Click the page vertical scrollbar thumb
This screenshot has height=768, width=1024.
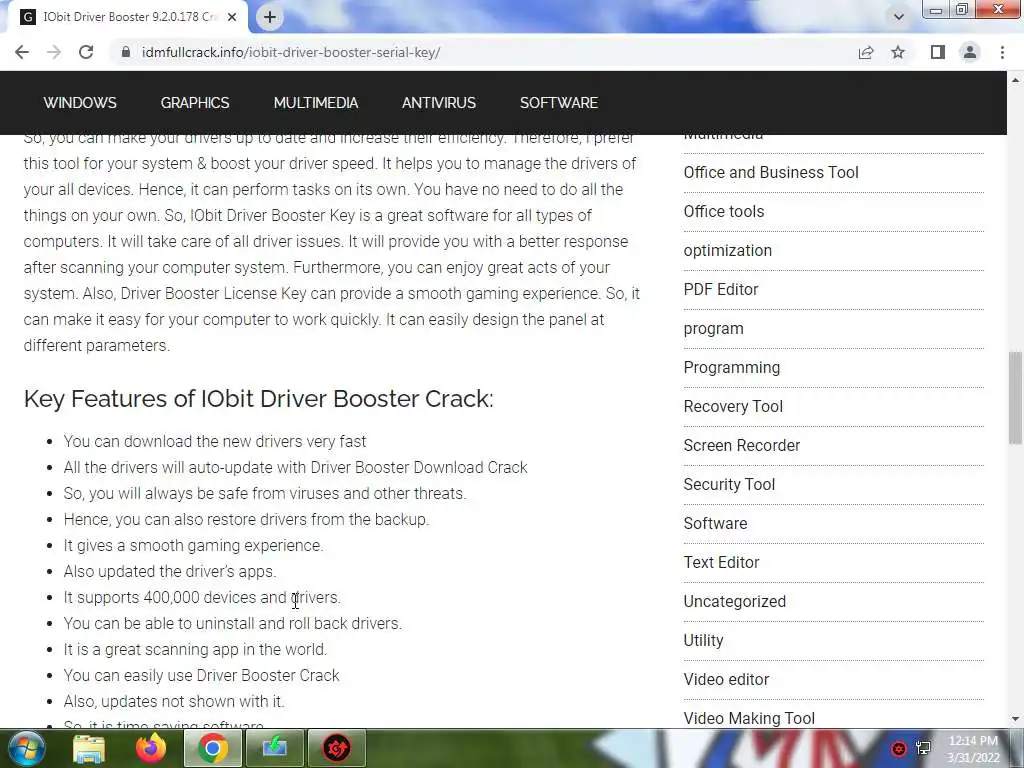(x=1015, y=398)
